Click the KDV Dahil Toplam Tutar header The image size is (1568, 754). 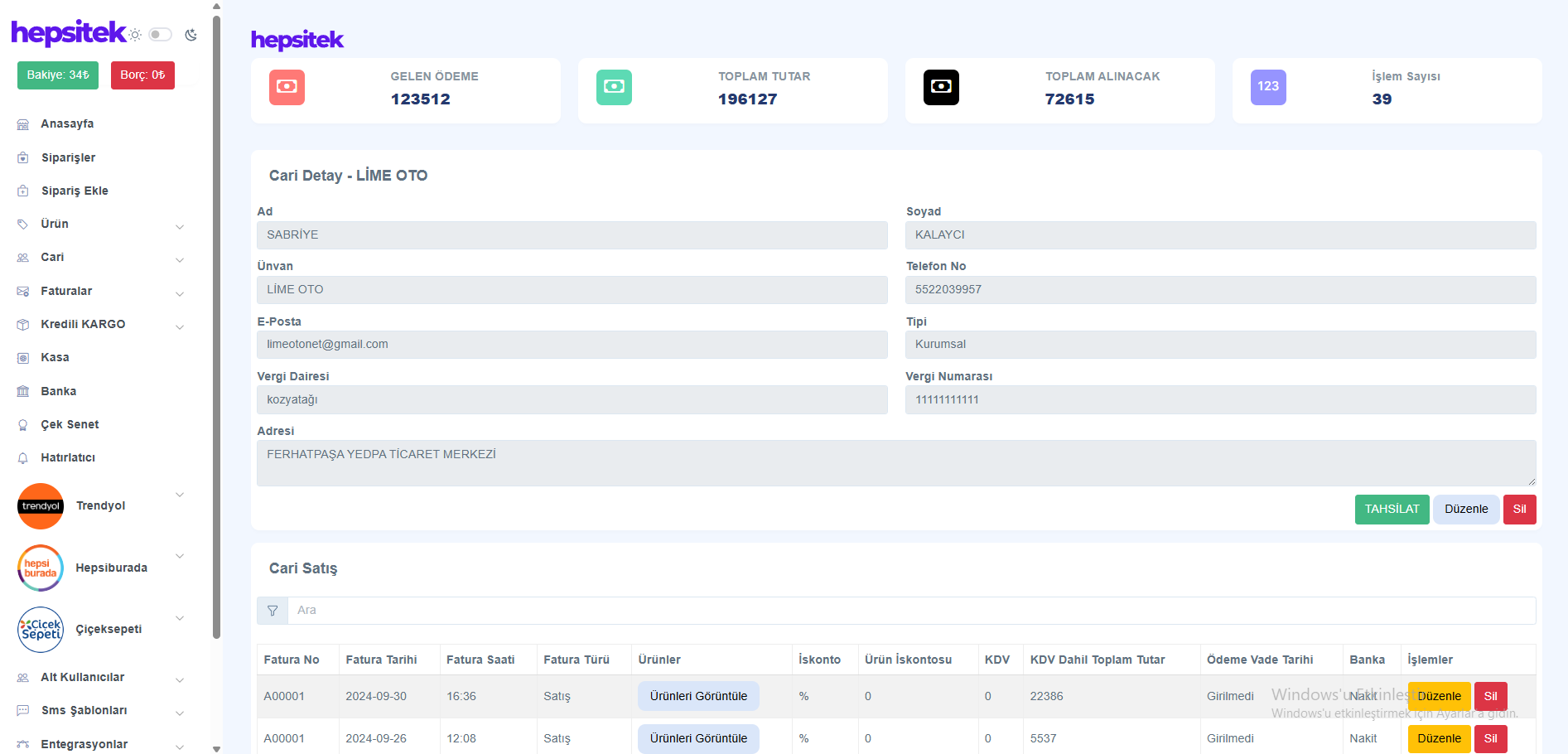point(1098,660)
